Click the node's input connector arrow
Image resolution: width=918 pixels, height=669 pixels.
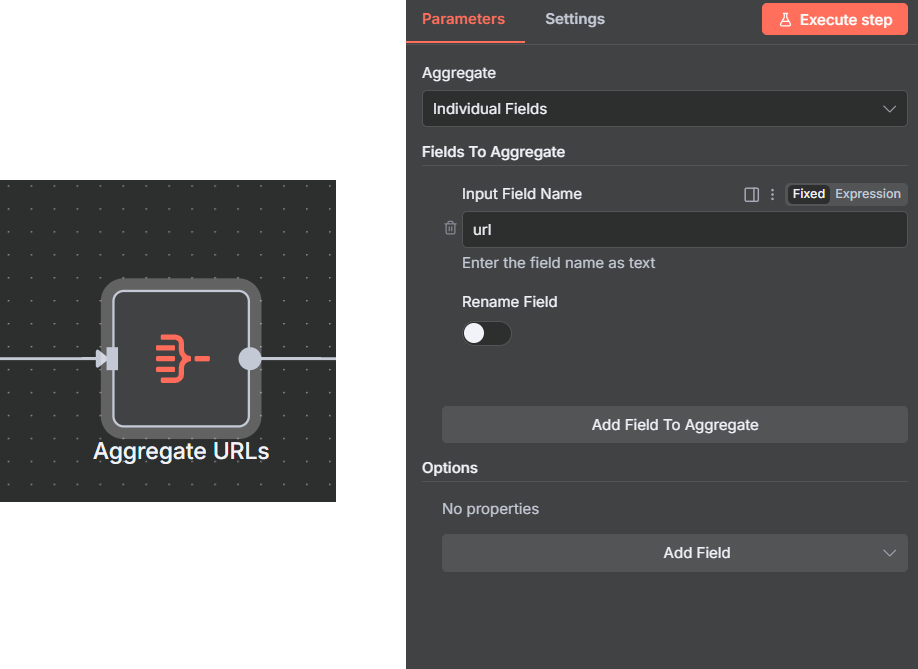(x=107, y=358)
